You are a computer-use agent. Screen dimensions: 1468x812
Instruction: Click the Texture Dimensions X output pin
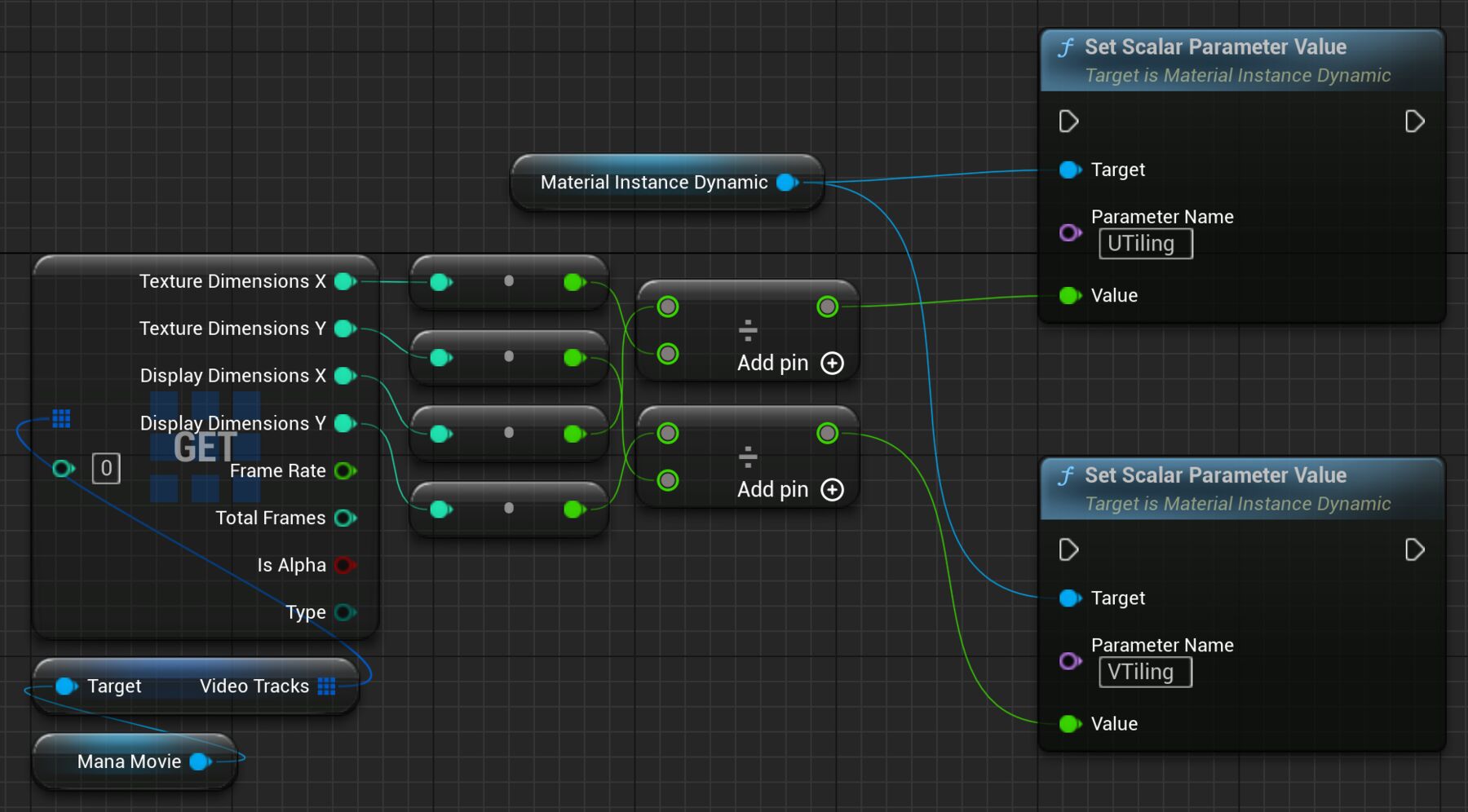[345, 281]
